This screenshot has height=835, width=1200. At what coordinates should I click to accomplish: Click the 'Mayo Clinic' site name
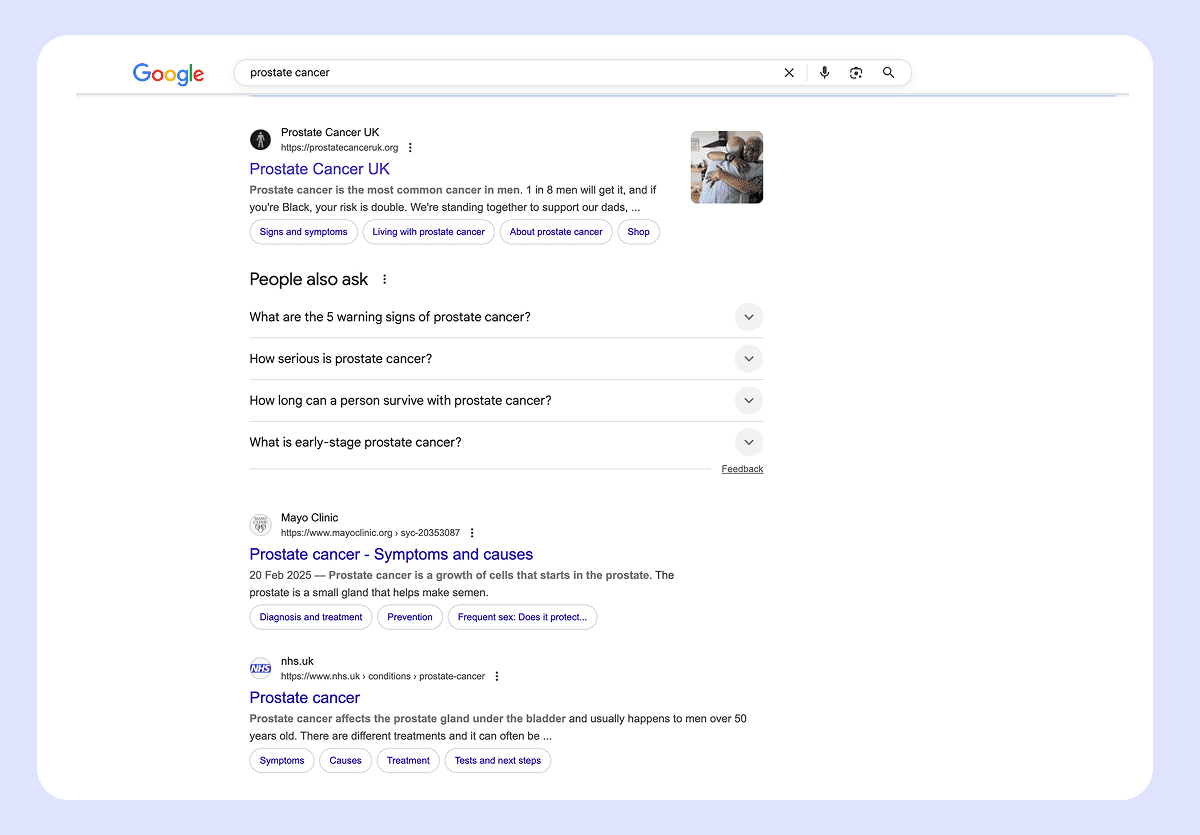pos(310,518)
